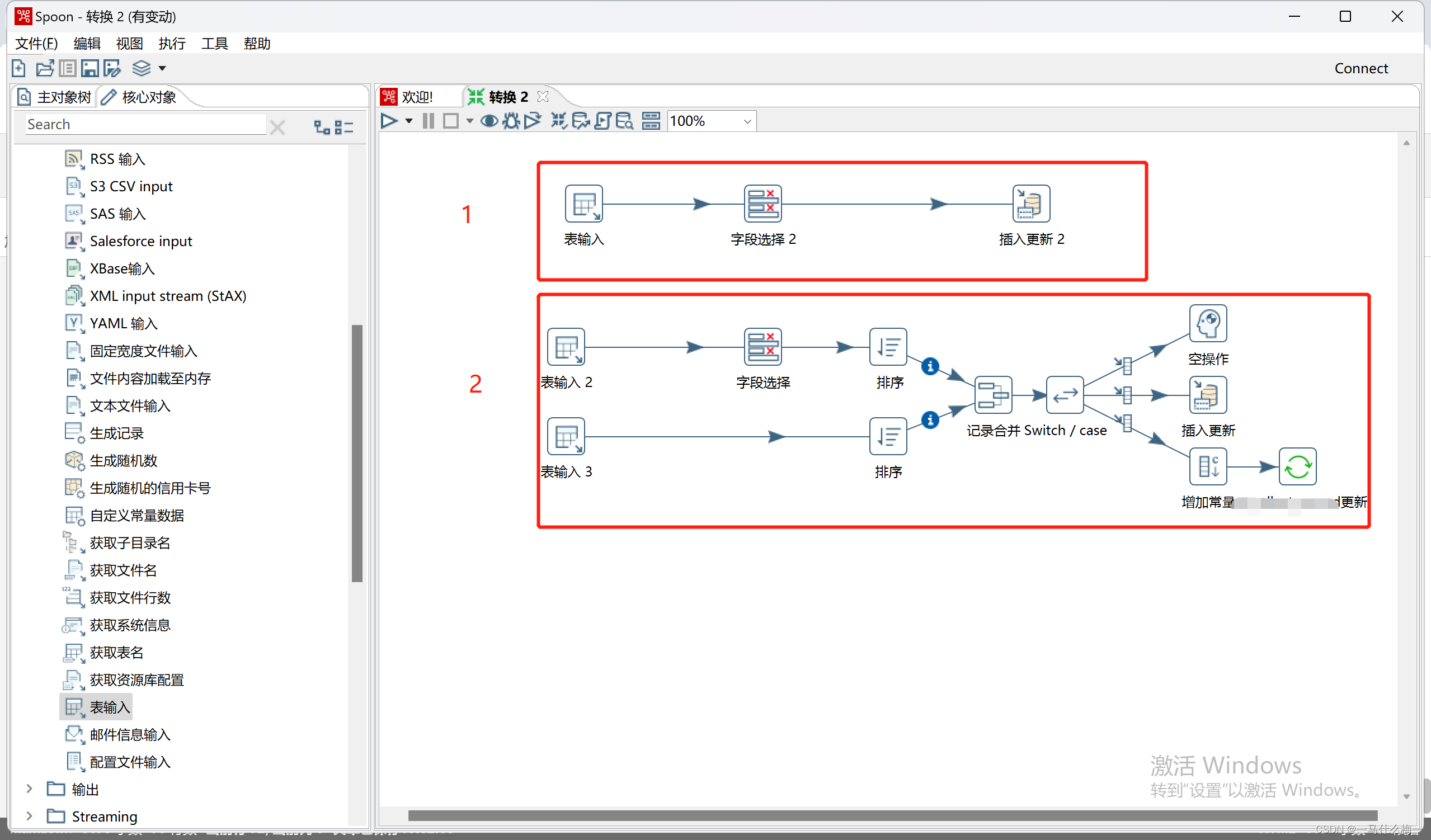The height and width of the screenshot is (840, 1431).
Task: Select S3 CSV input step
Action: [x=119, y=187]
